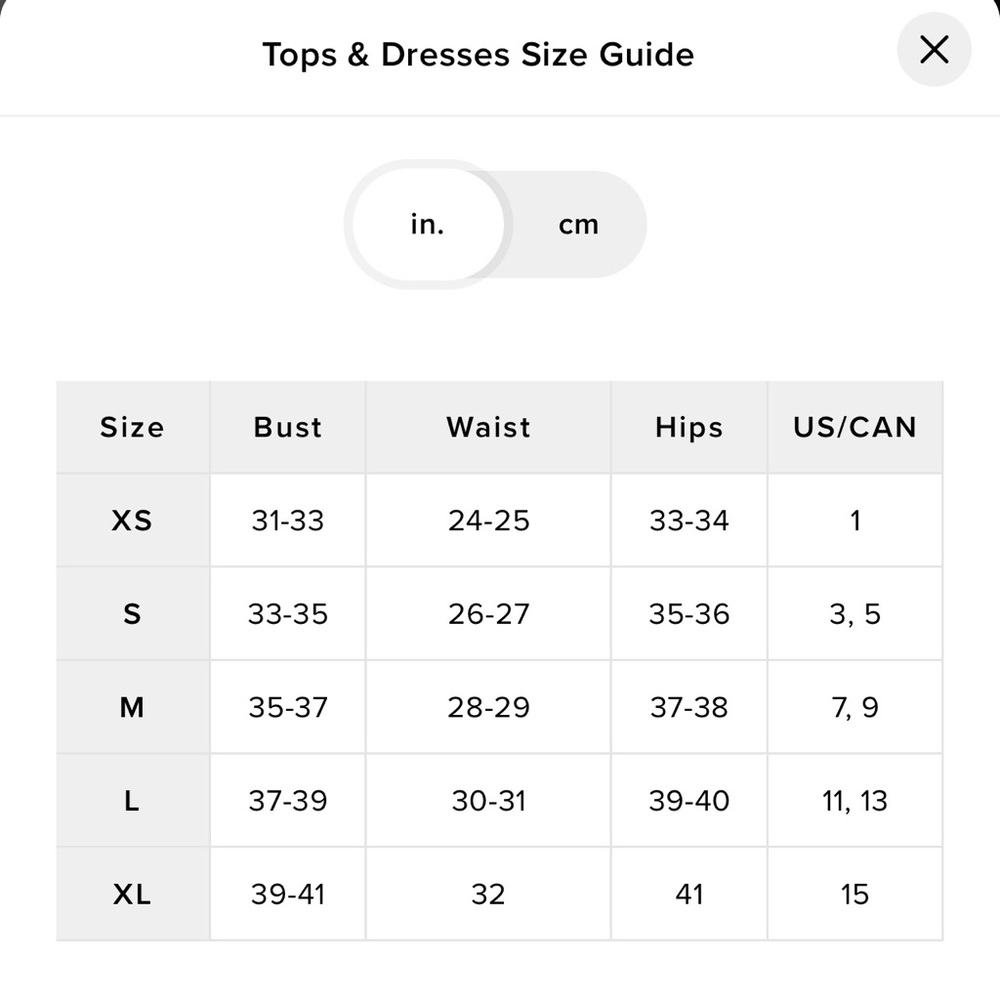This screenshot has width=1000, height=1000.
Task: Click the US/CAN column header
Action: 855,427
